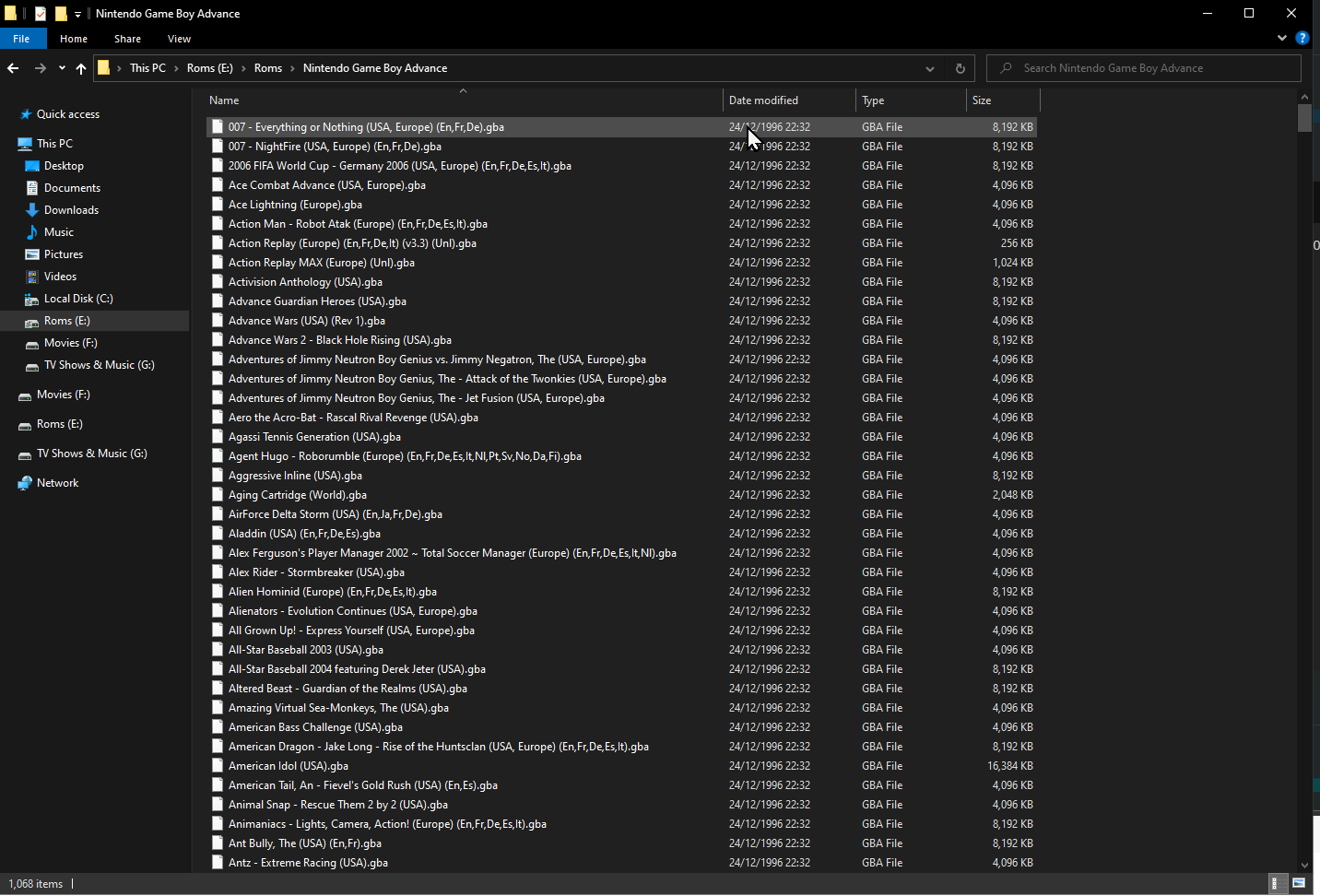Click the Quick access star icon
Screen dimensions: 1320x896
coord(26,114)
